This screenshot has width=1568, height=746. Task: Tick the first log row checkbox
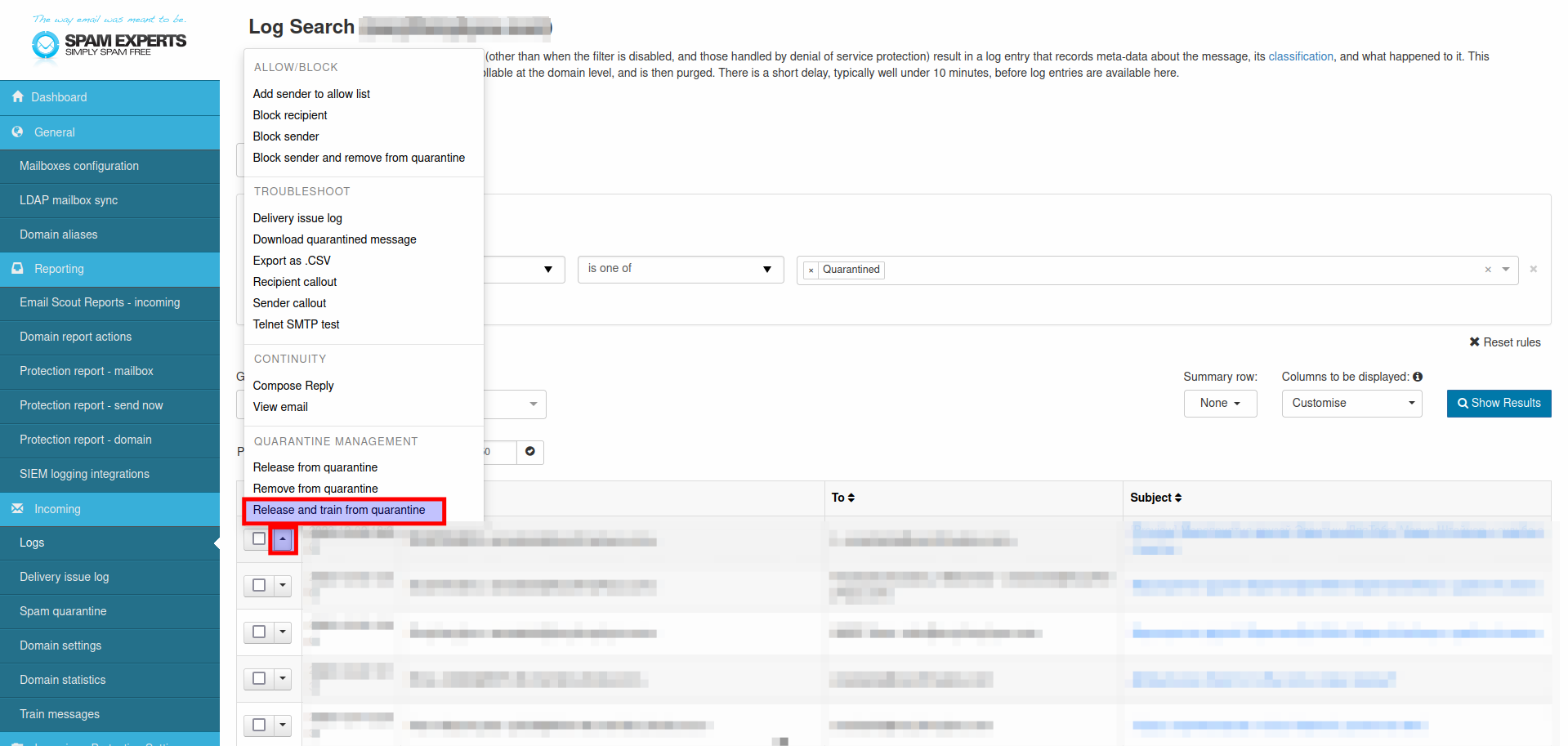[259, 538]
